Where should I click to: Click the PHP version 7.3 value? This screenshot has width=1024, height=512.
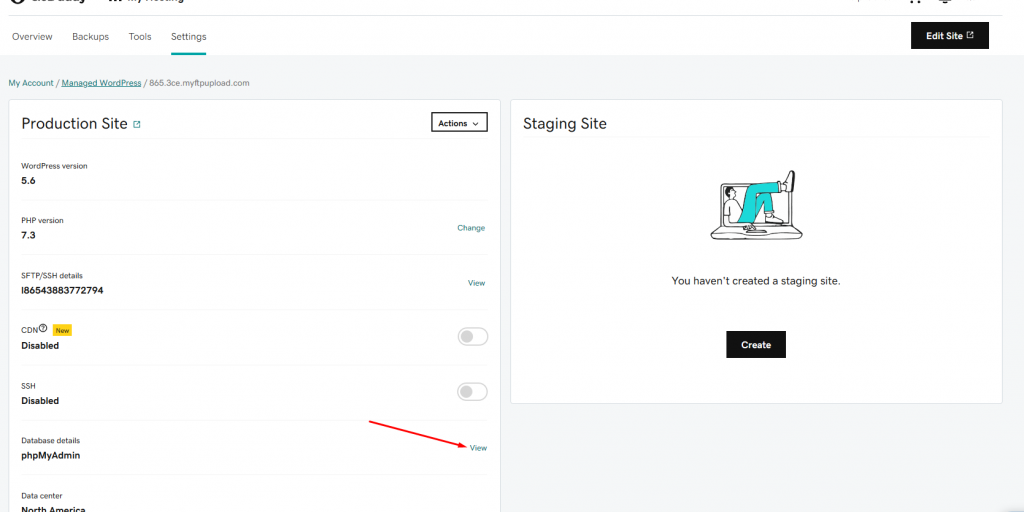(28, 235)
